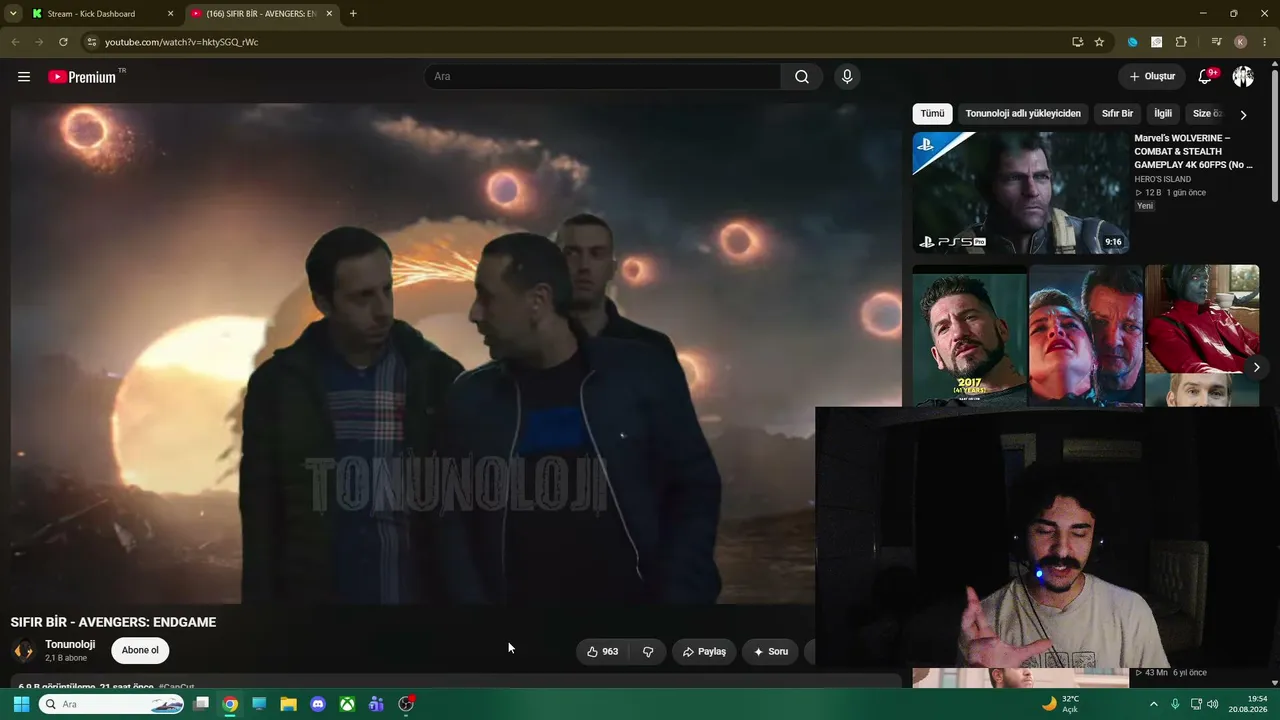The height and width of the screenshot is (720, 1280).
Task: Click the #CapCut hashtag in the description
Action: pos(176,688)
